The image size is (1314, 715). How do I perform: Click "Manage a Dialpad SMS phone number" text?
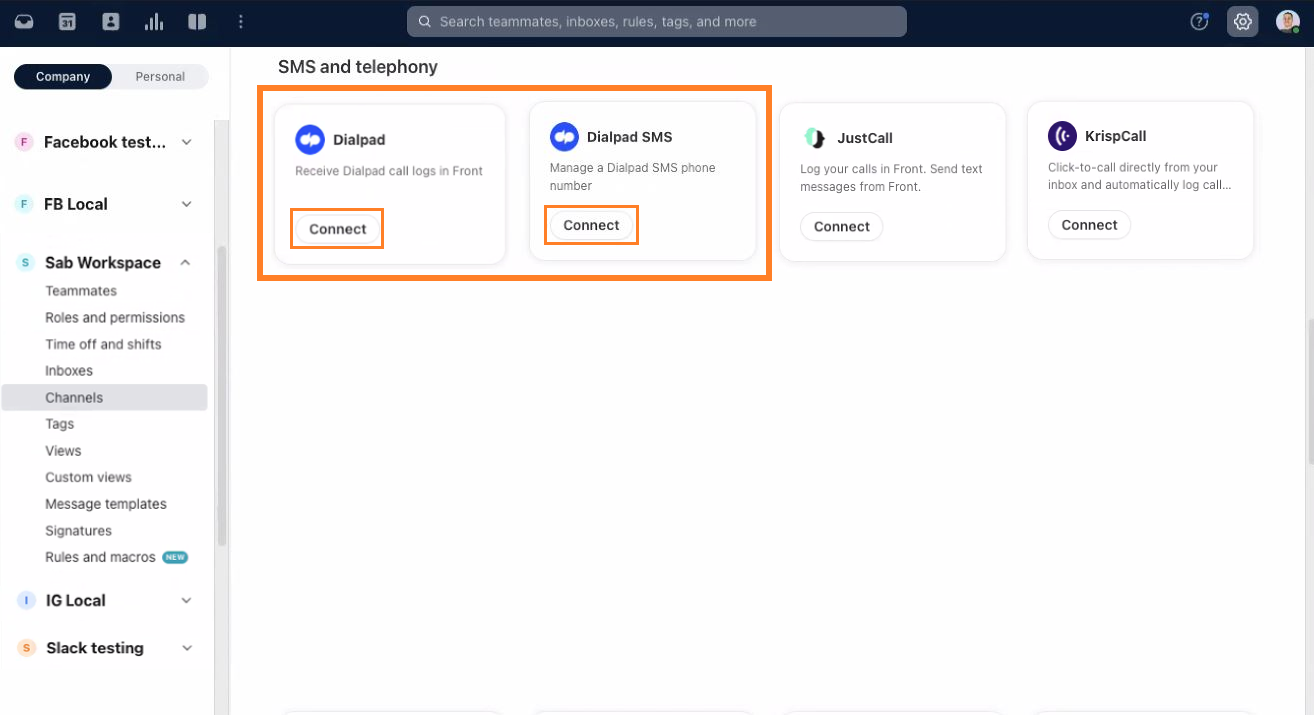[x=633, y=177]
